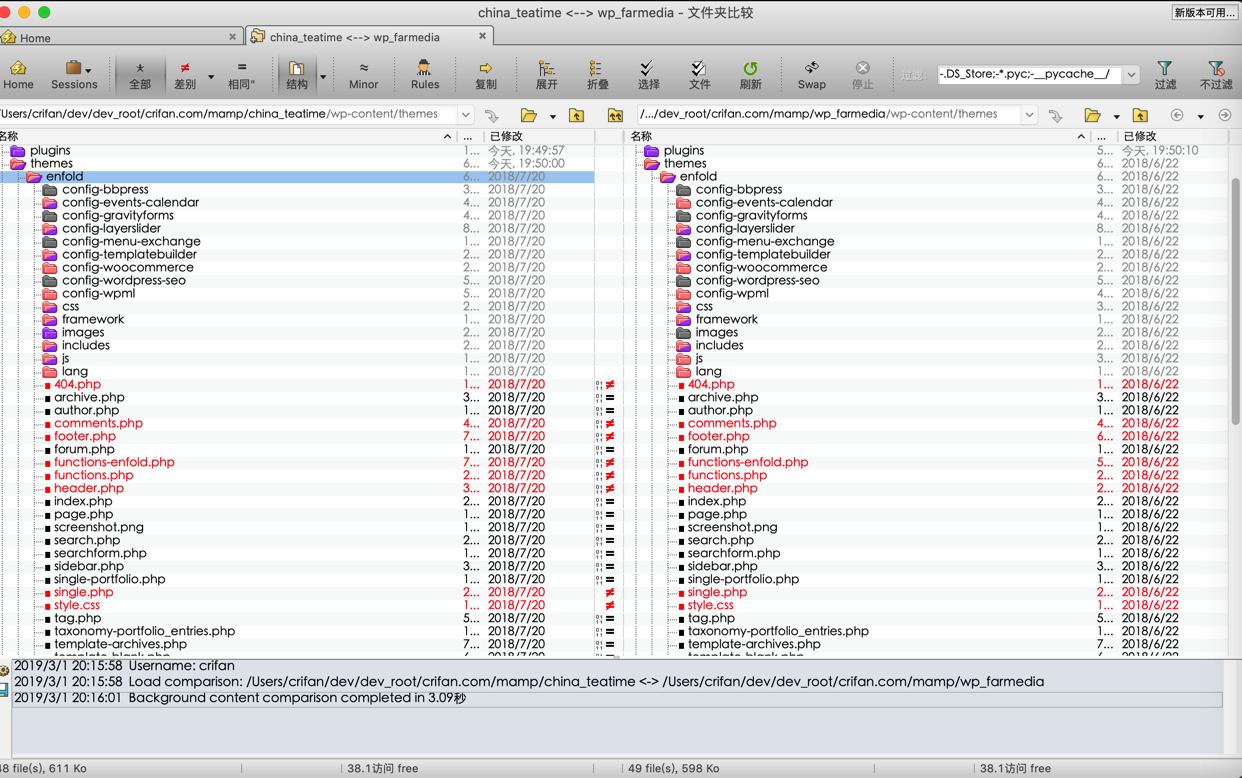This screenshot has width=1242, height=778.
Task: Toggle 相同 show-same view
Action: click(x=240, y=74)
